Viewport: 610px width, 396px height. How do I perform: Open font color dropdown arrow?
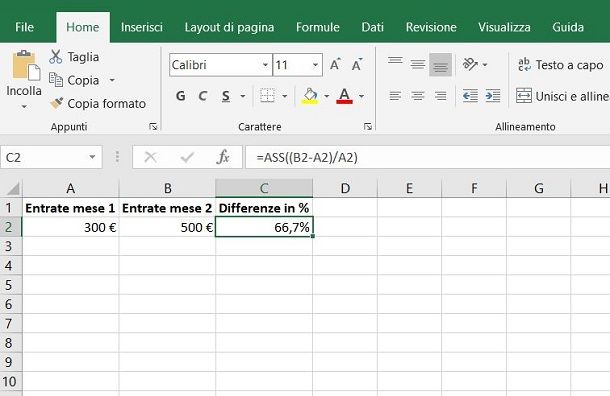[x=361, y=96]
